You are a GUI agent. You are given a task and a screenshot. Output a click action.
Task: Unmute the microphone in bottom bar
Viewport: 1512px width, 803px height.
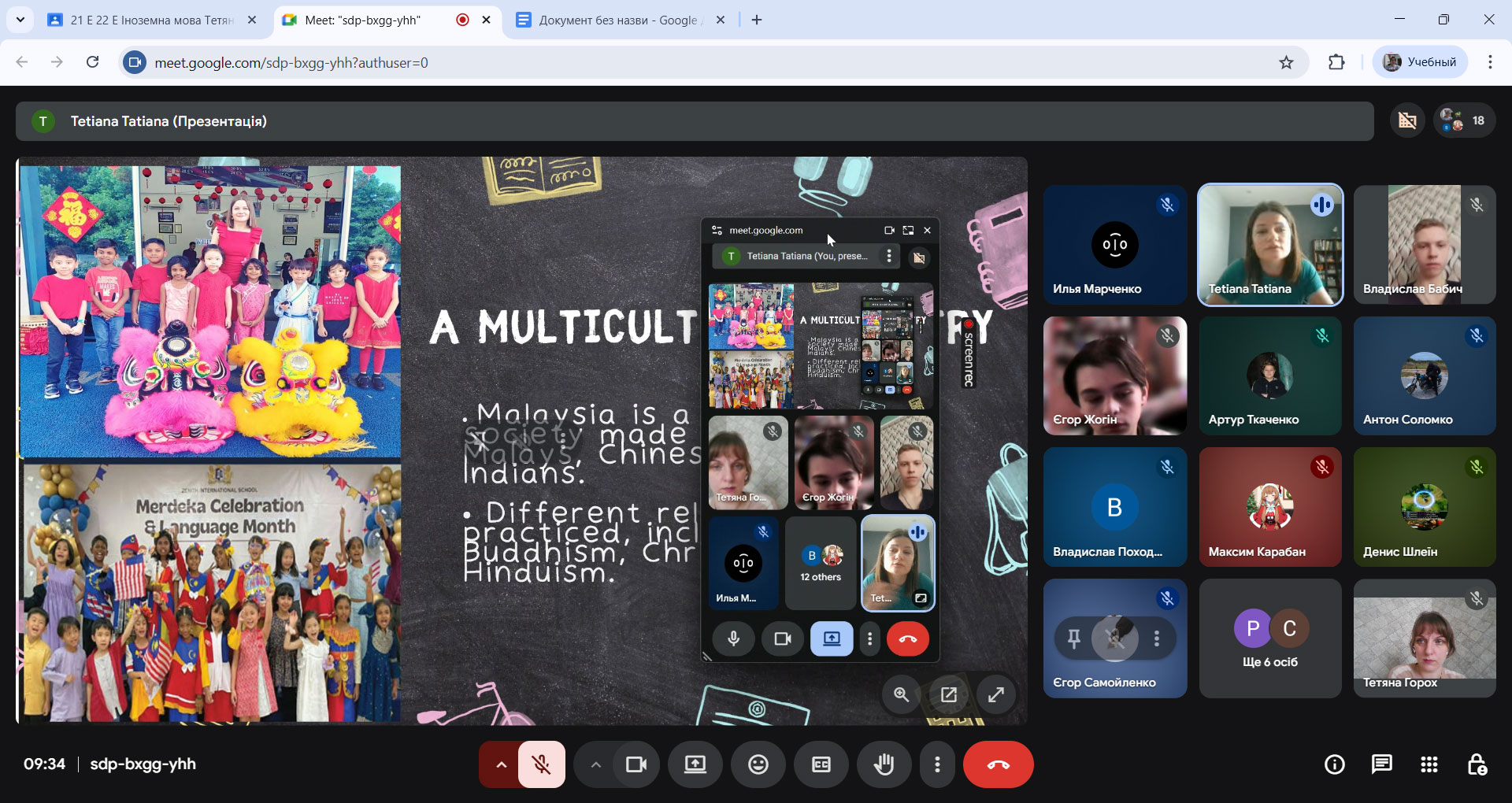tap(541, 764)
